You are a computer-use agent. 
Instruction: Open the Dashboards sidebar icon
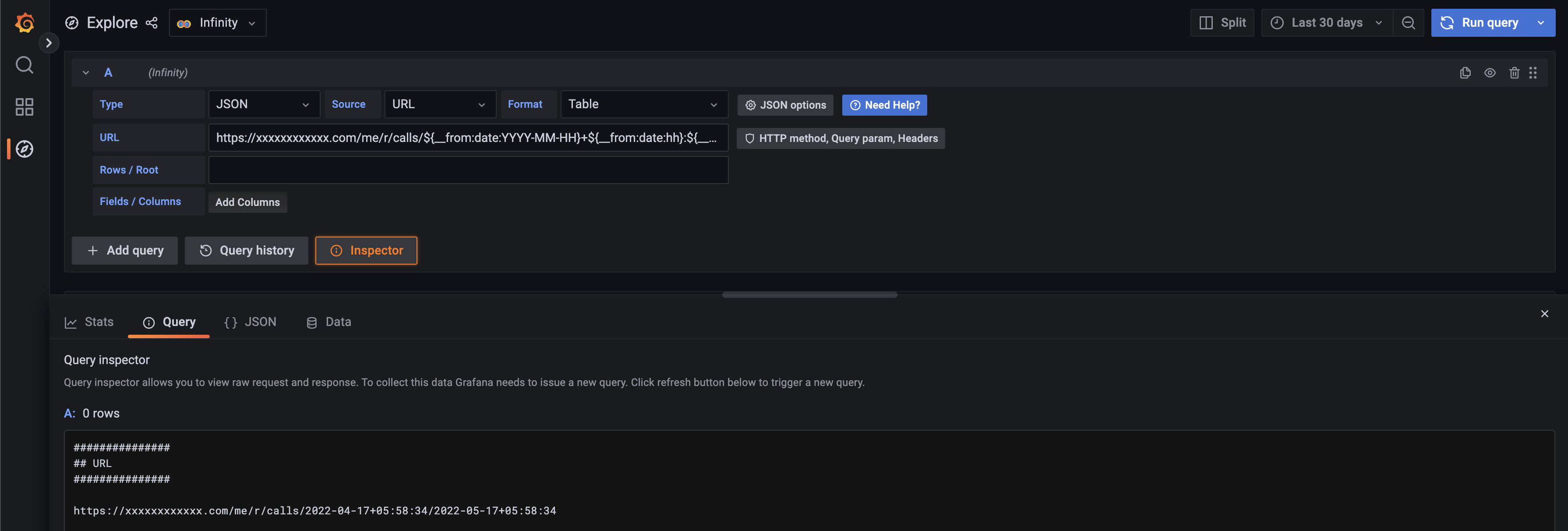click(x=25, y=106)
